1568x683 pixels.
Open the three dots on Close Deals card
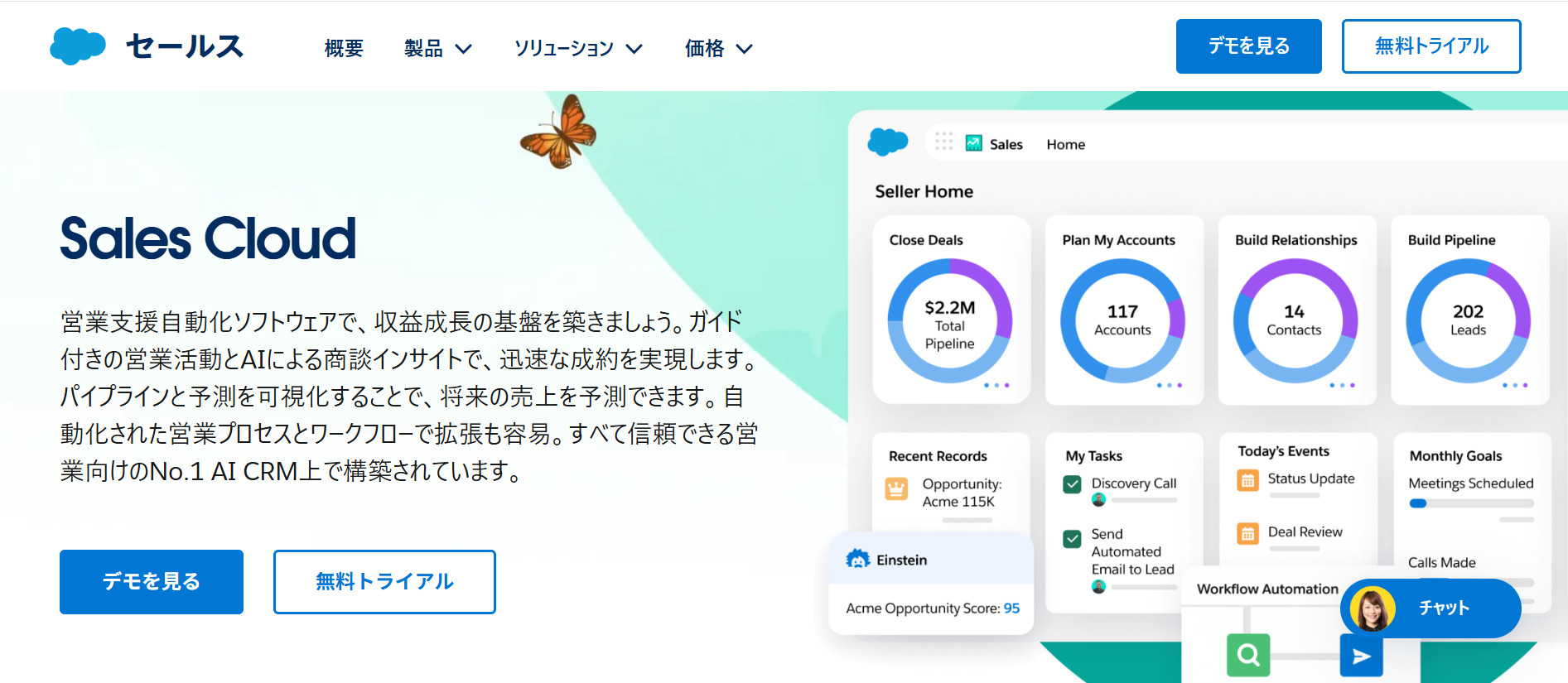click(x=996, y=385)
